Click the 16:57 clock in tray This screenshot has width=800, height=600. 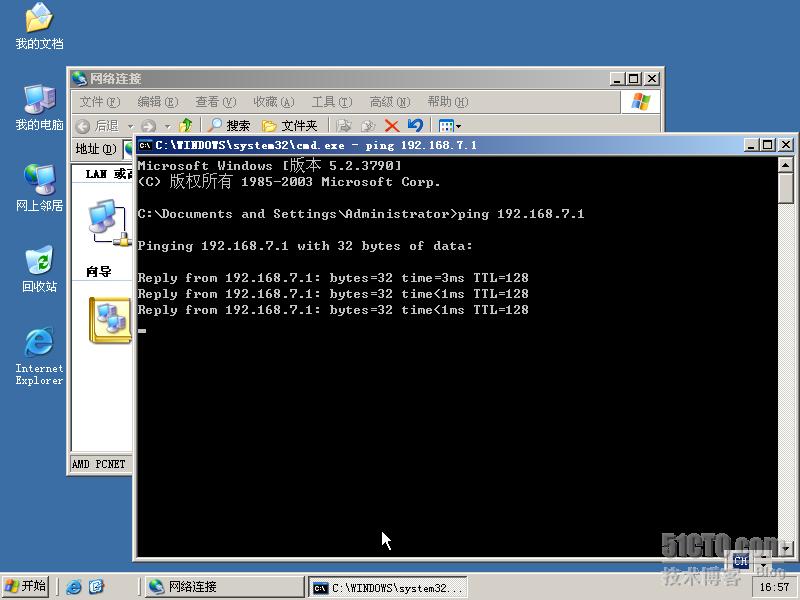pos(774,587)
